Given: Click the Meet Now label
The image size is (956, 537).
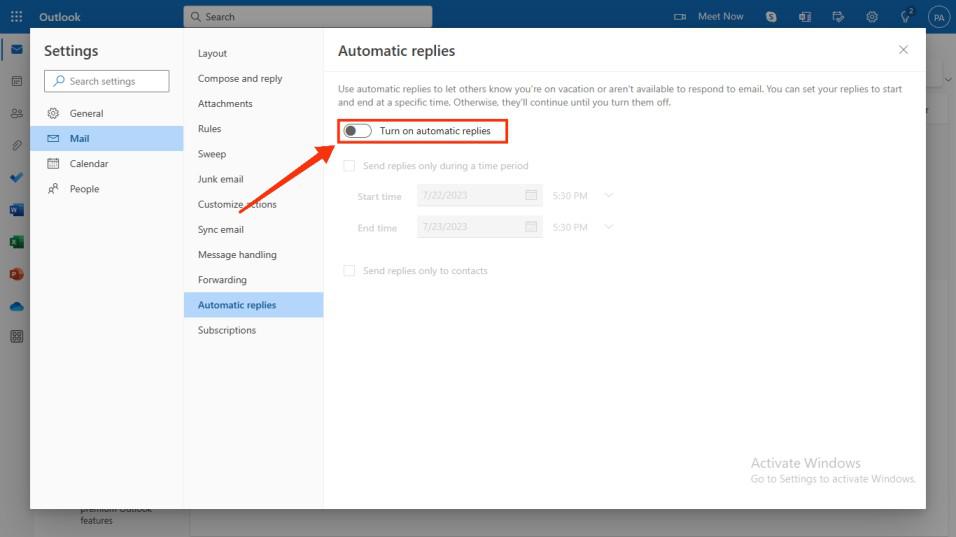Looking at the screenshot, I should tap(721, 16).
